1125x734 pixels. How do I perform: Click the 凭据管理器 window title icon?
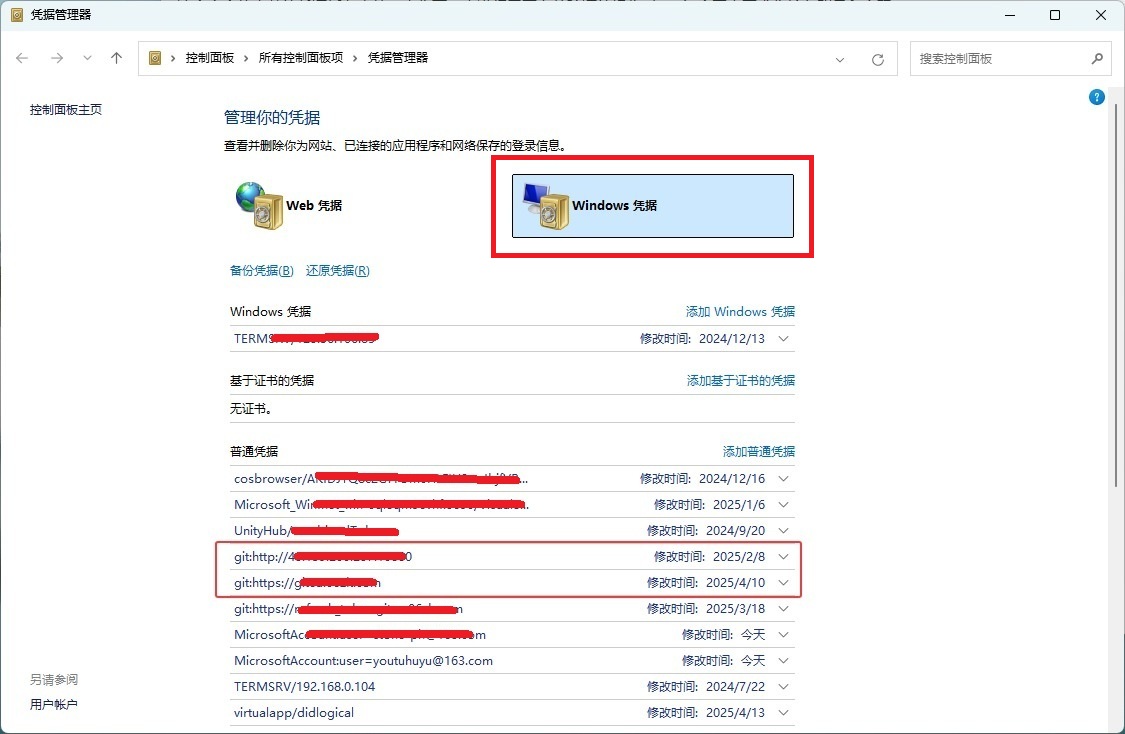point(17,14)
